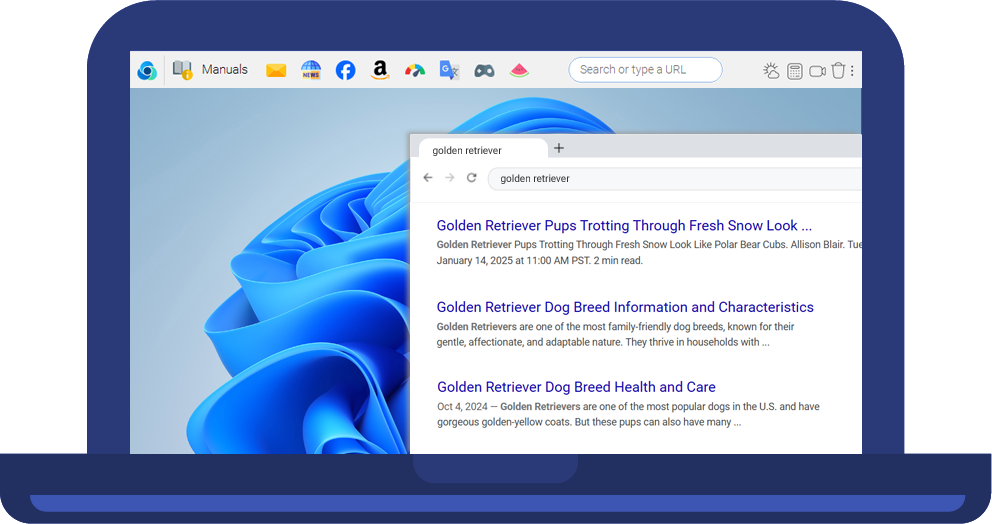This screenshot has height=524, width=992.
Task: Open the Amazon shortcut icon
Action: 379,70
